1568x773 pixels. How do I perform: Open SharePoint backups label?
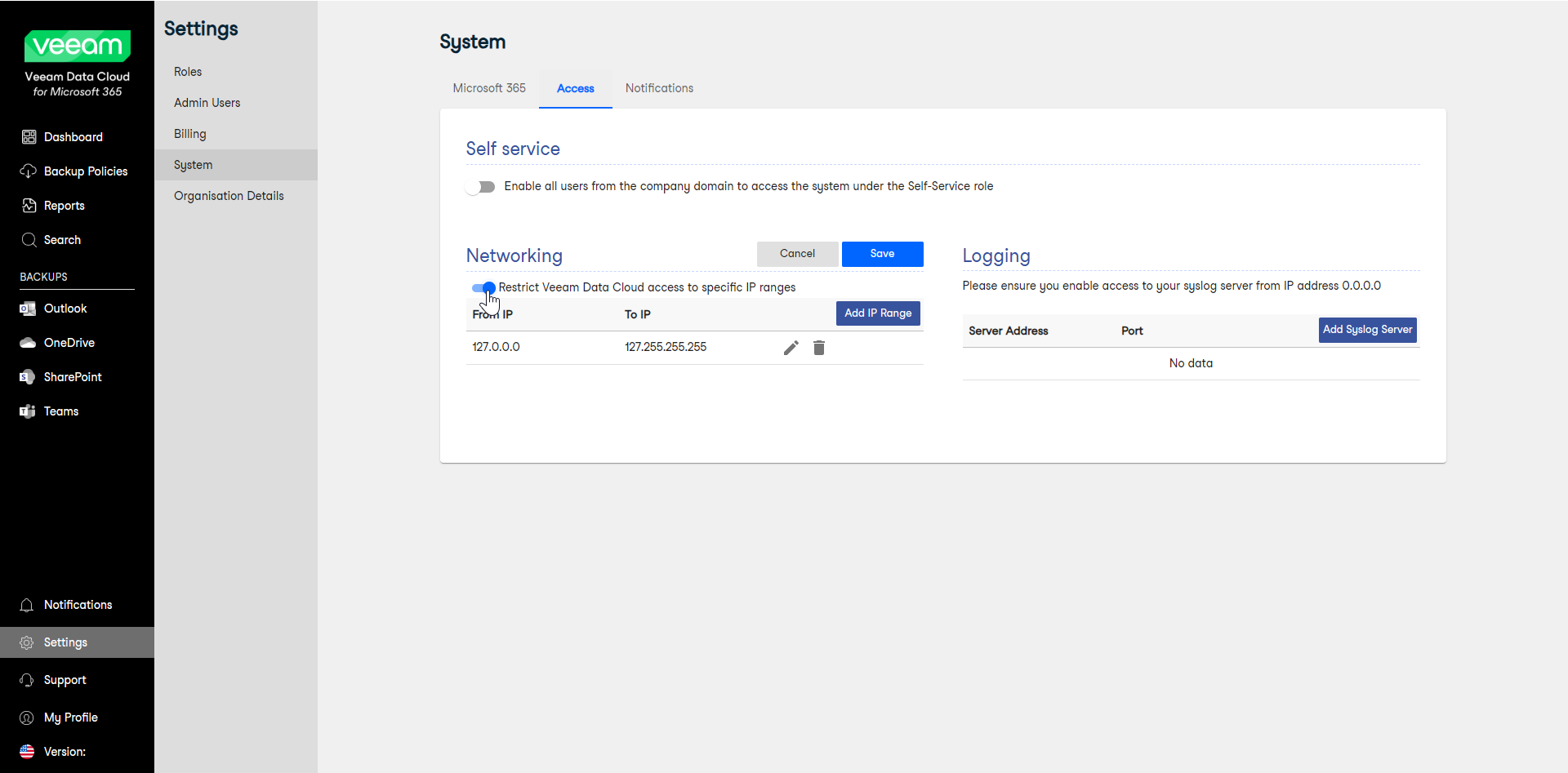73,377
